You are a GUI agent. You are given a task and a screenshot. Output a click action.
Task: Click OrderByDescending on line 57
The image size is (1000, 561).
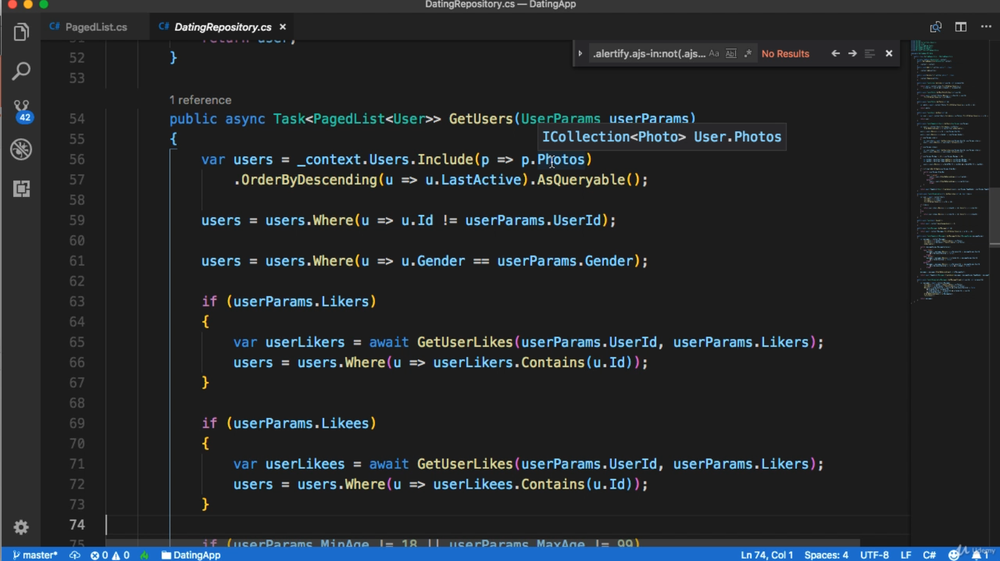[x=309, y=180]
